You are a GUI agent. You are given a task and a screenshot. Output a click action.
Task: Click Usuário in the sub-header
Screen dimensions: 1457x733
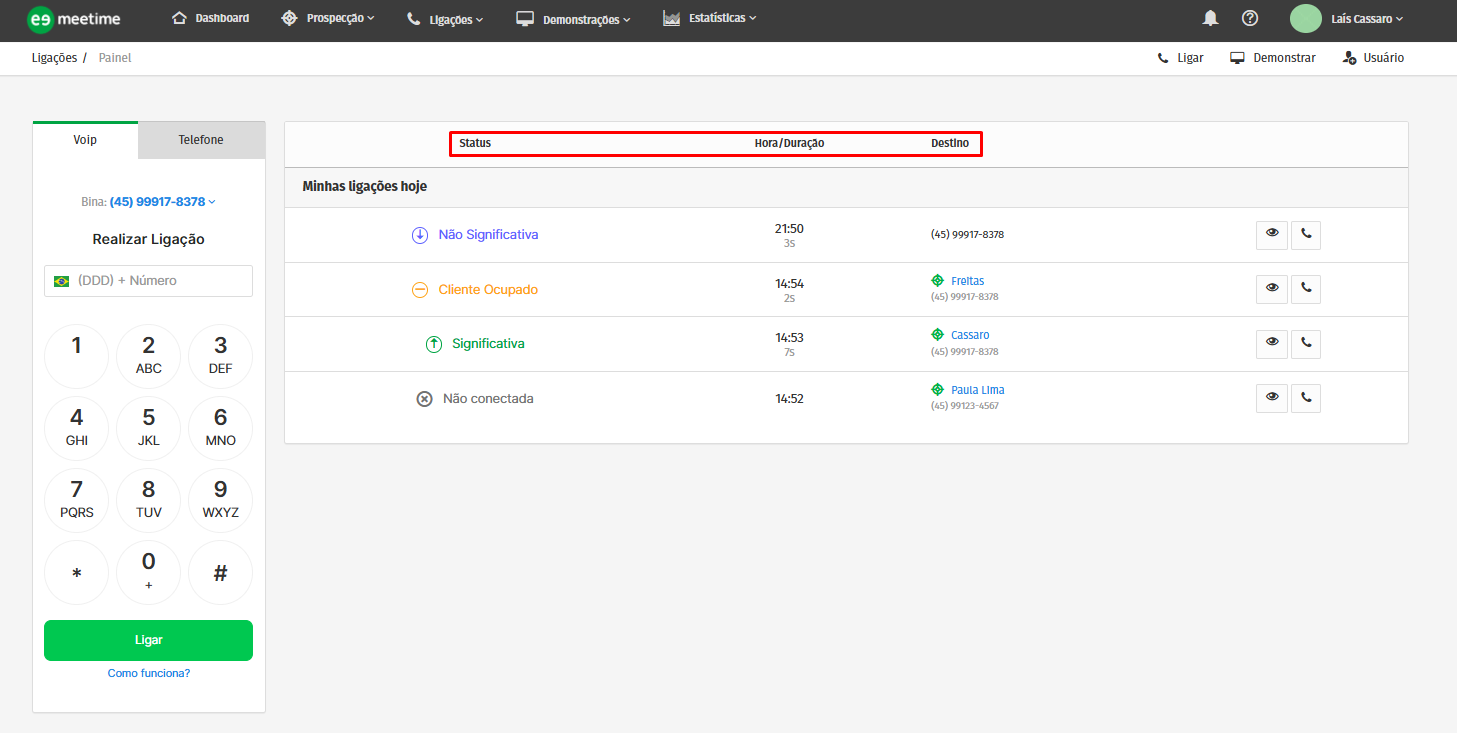(1374, 58)
